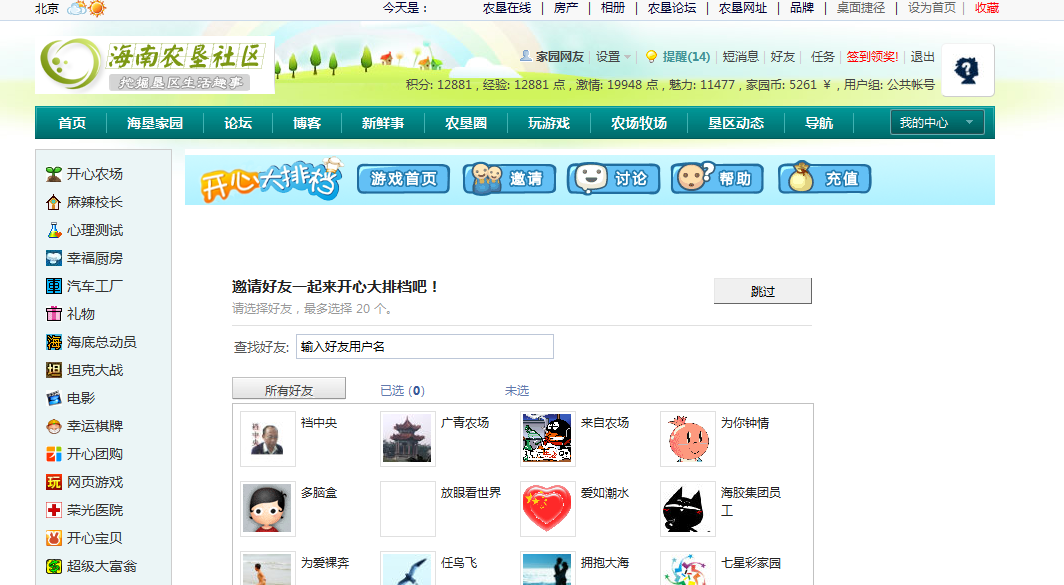Go to 首页 in main navigation
This screenshot has height=585, width=1064.
tap(72, 123)
